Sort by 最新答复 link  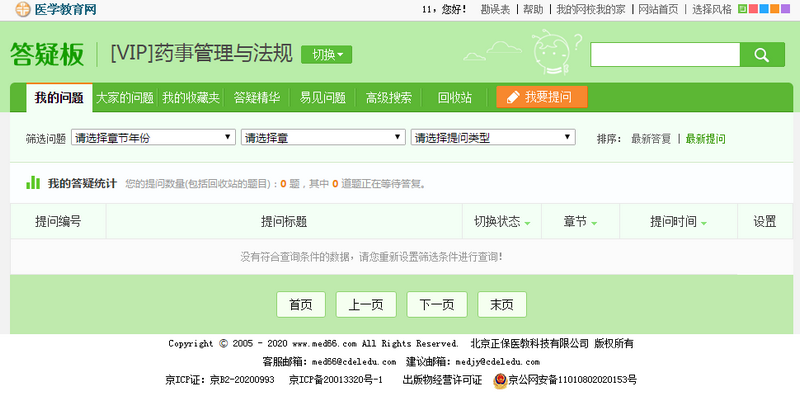[x=650, y=138]
